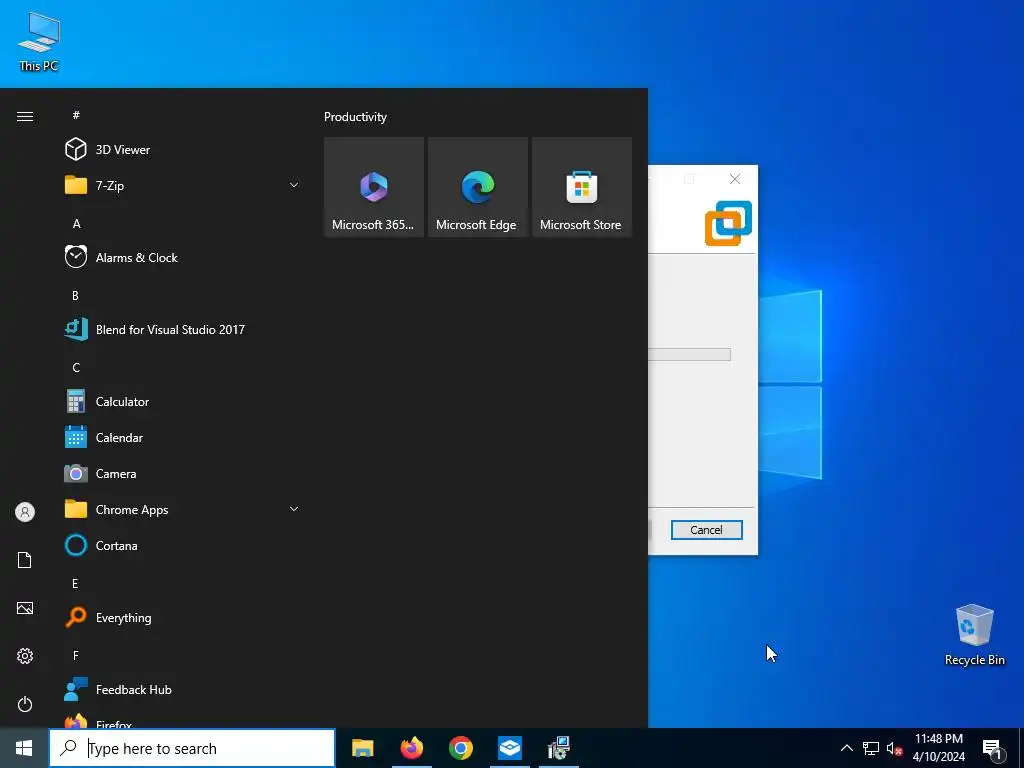The height and width of the screenshot is (768, 1024).
Task: Expand the 7-Zip folder chevron
Action: (x=294, y=185)
